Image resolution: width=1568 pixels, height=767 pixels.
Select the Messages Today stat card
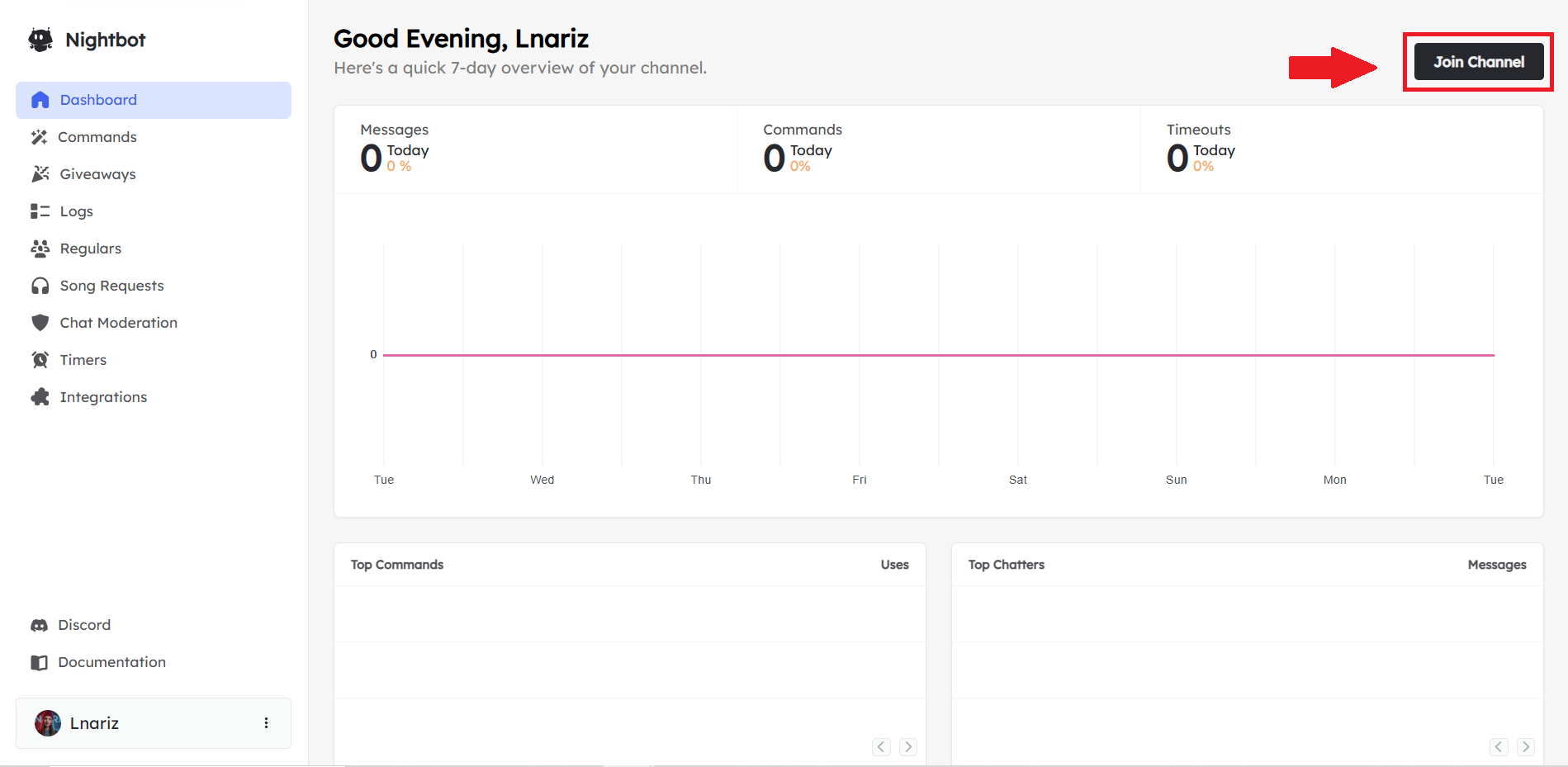[536, 149]
